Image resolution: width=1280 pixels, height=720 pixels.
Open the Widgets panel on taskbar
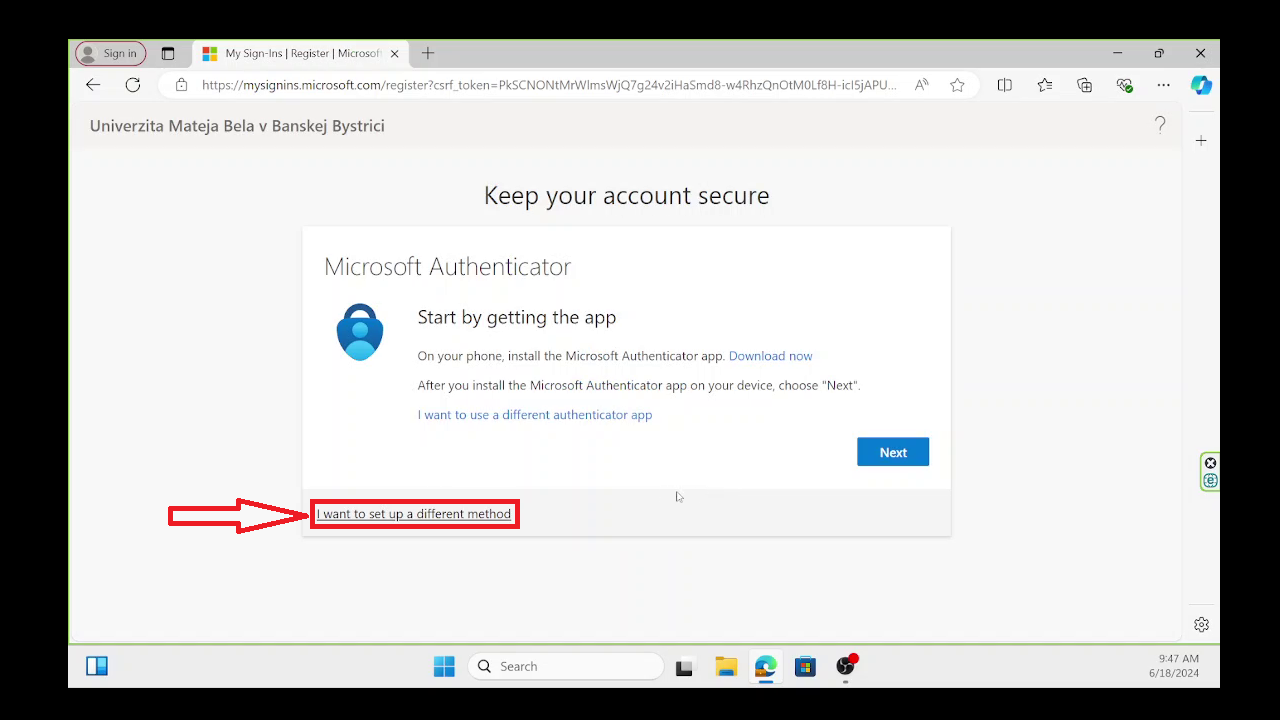[97, 666]
